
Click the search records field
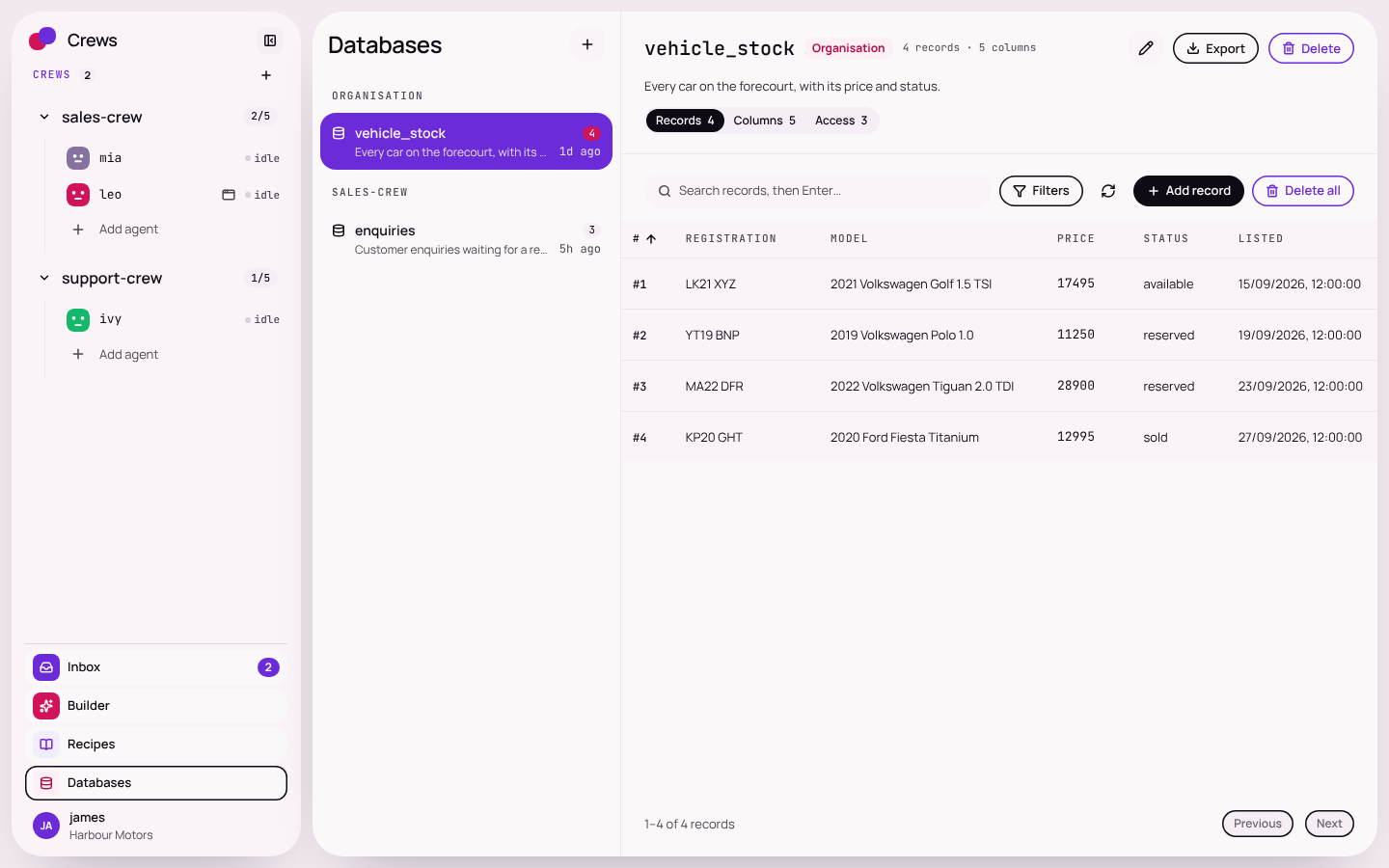pos(817,191)
